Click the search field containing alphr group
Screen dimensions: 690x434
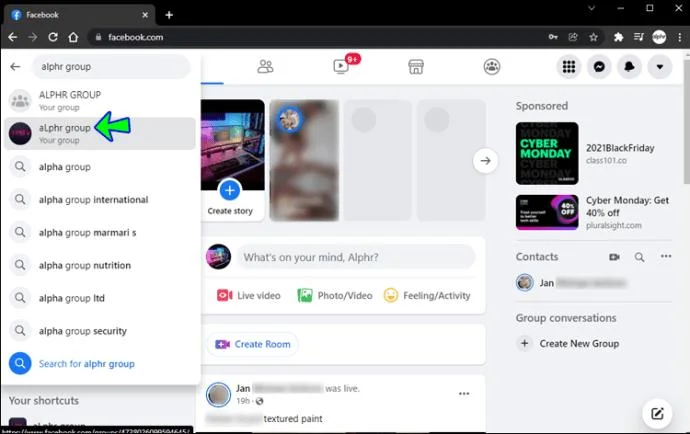pyautogui.click(x=111, y=66)
